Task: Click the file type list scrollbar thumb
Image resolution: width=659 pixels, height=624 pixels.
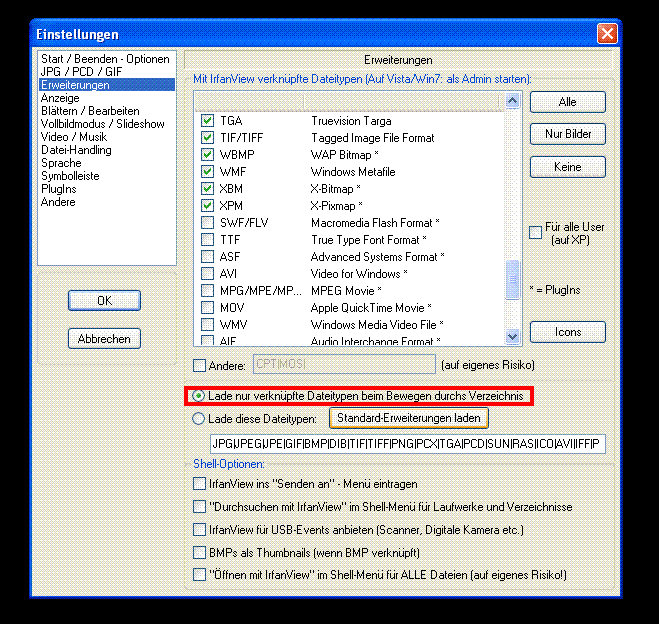Action: point(512,279)
